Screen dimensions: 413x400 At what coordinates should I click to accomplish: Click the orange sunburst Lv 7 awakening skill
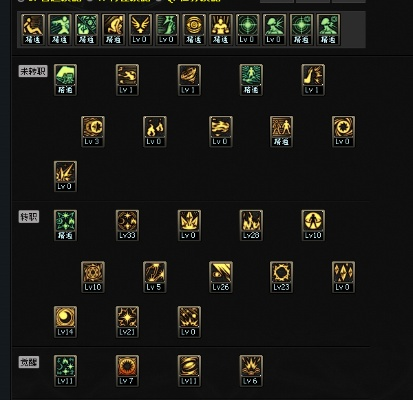tap(127, 371)
